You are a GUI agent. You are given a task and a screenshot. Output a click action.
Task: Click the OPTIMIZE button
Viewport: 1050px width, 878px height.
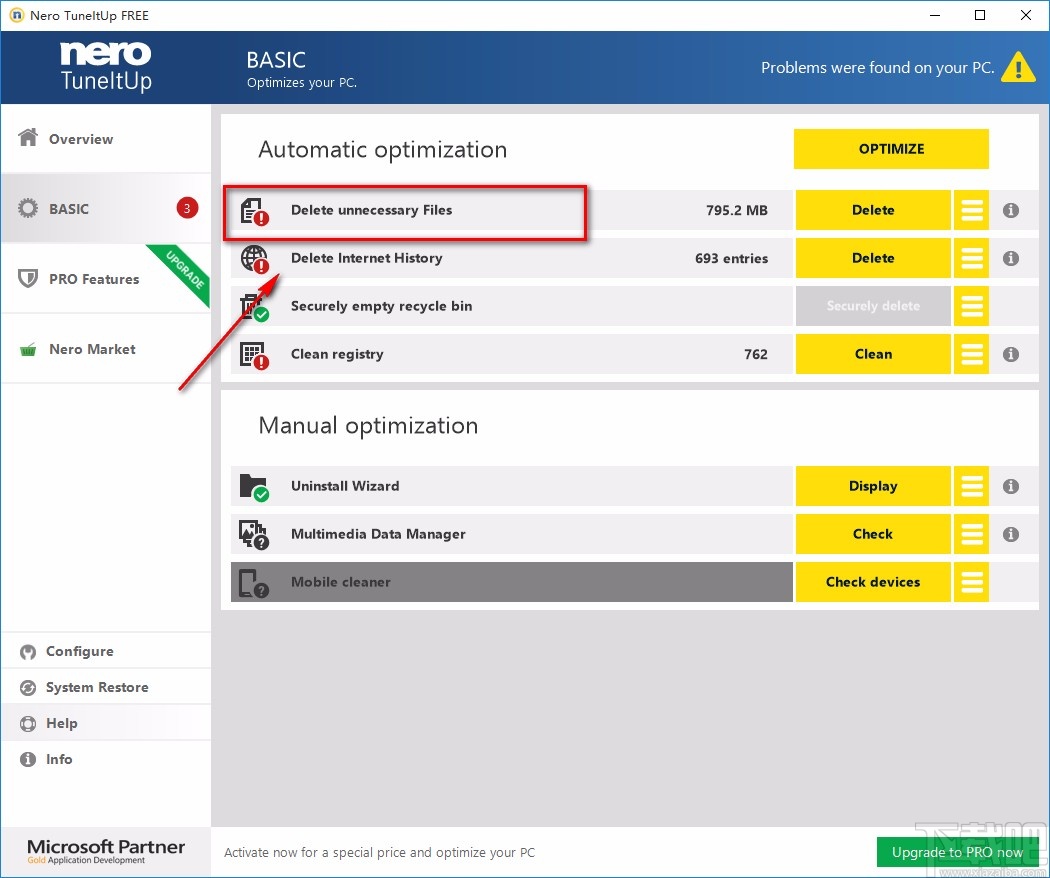coord(891,149)
